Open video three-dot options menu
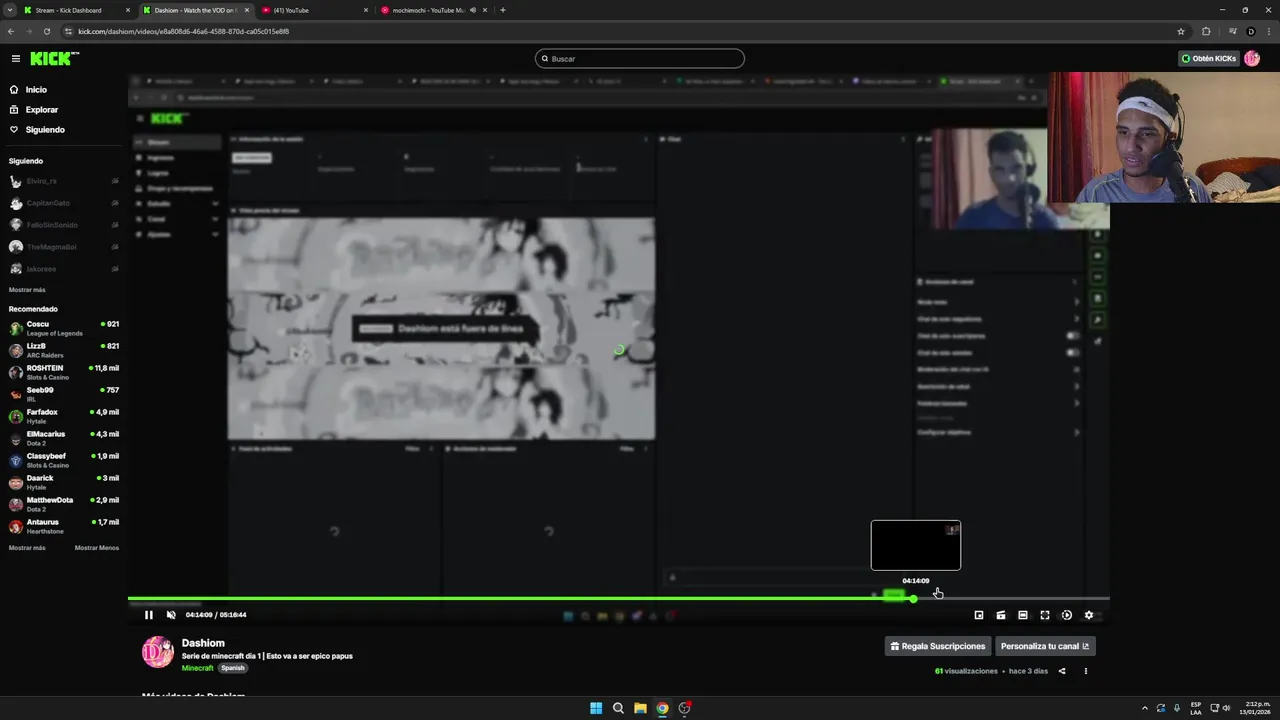The height and width of the screenshot is (720, 1280). (x=1086, y=671)
